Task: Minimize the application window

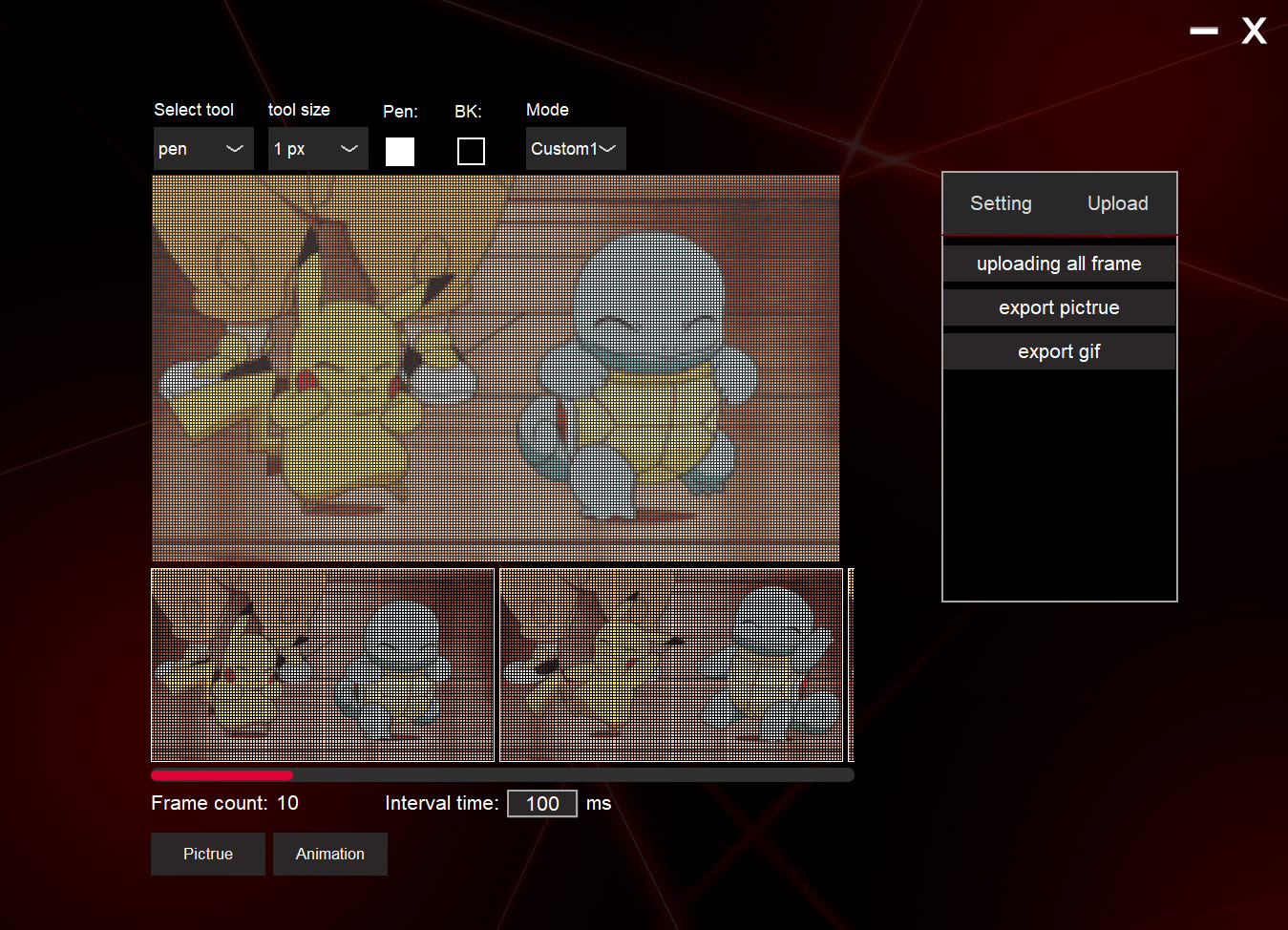Action: (x=1204, y=31)
